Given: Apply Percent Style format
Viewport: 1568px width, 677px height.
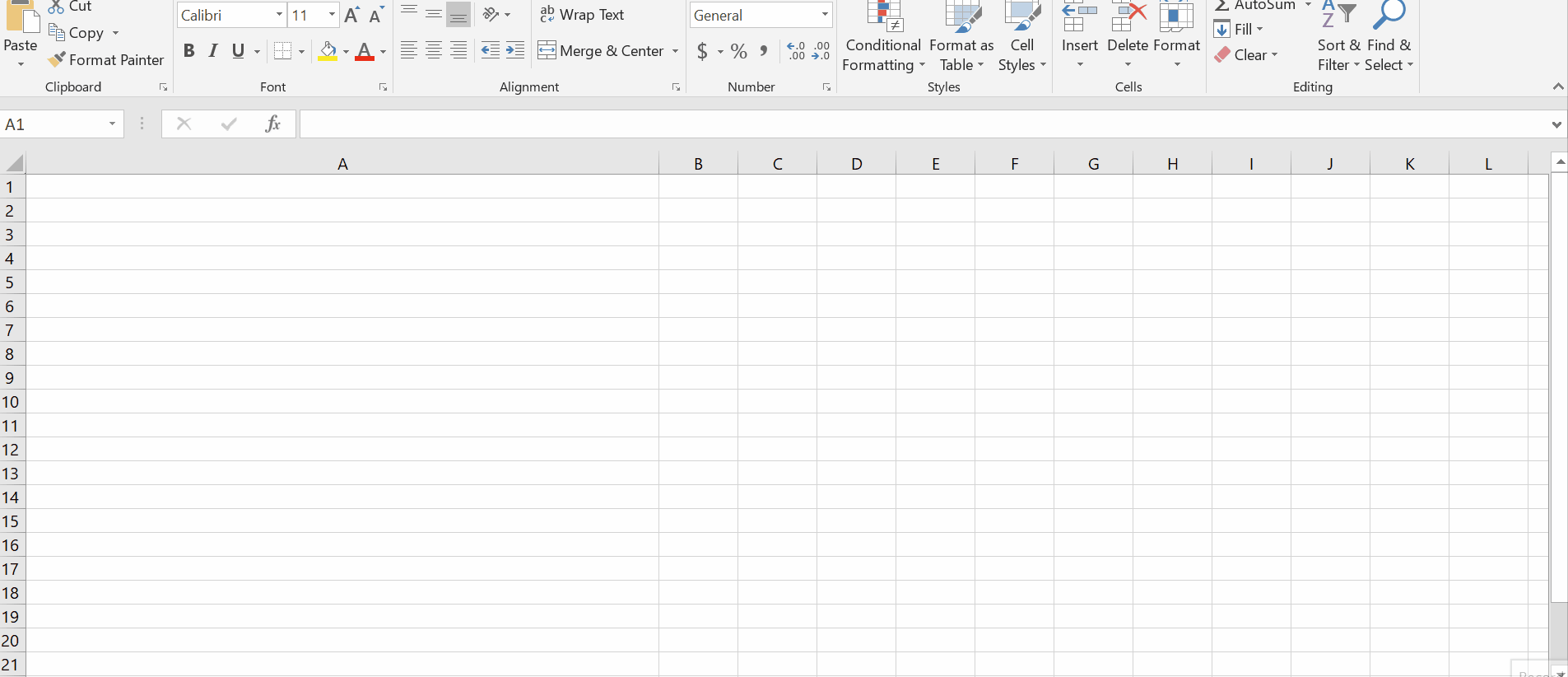Looking at the screenshot, I should coord(739,51).
